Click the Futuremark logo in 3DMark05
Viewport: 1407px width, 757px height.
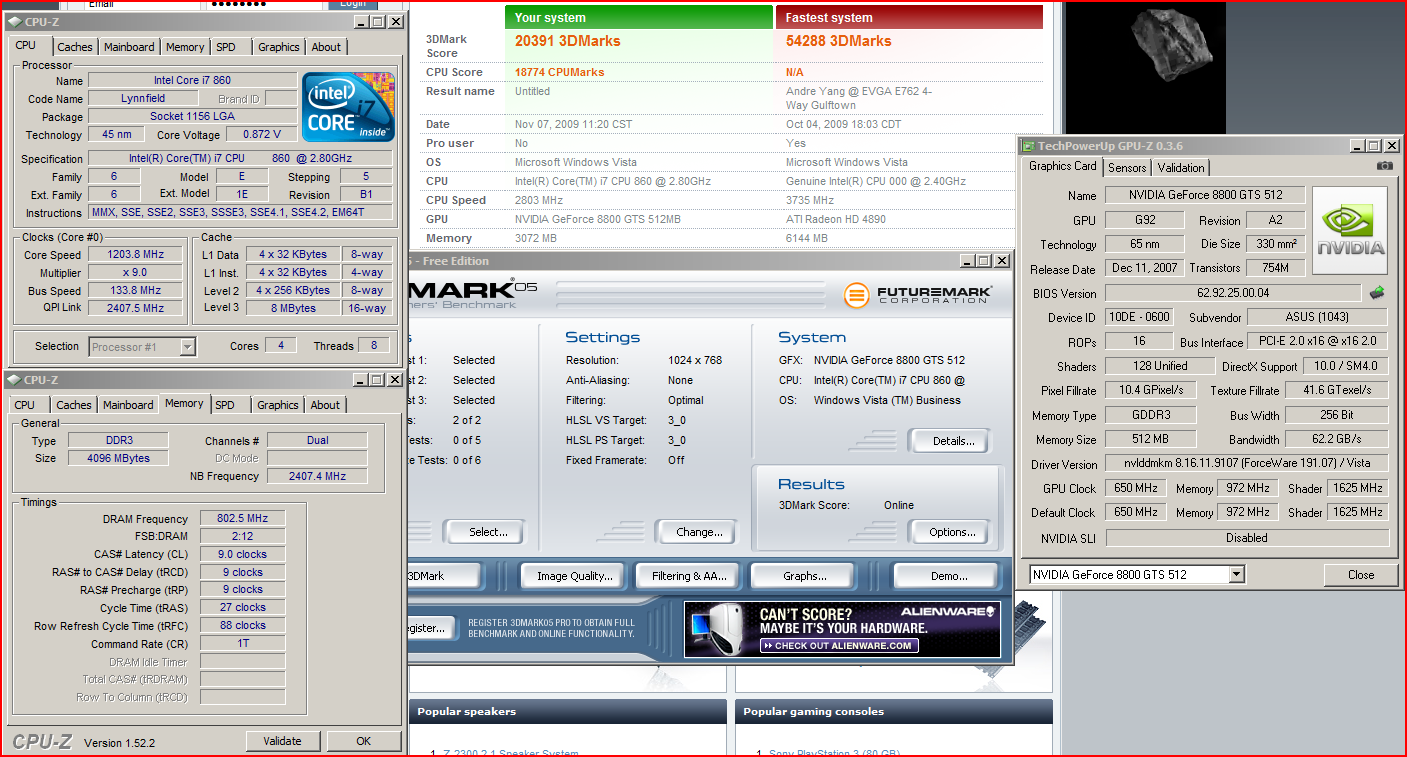(918, 295)
